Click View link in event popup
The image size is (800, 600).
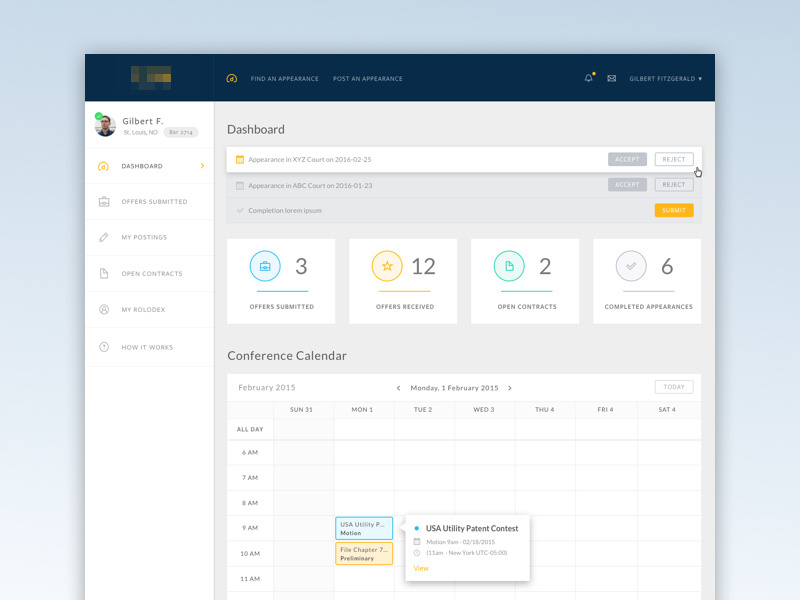pos(421,568)
